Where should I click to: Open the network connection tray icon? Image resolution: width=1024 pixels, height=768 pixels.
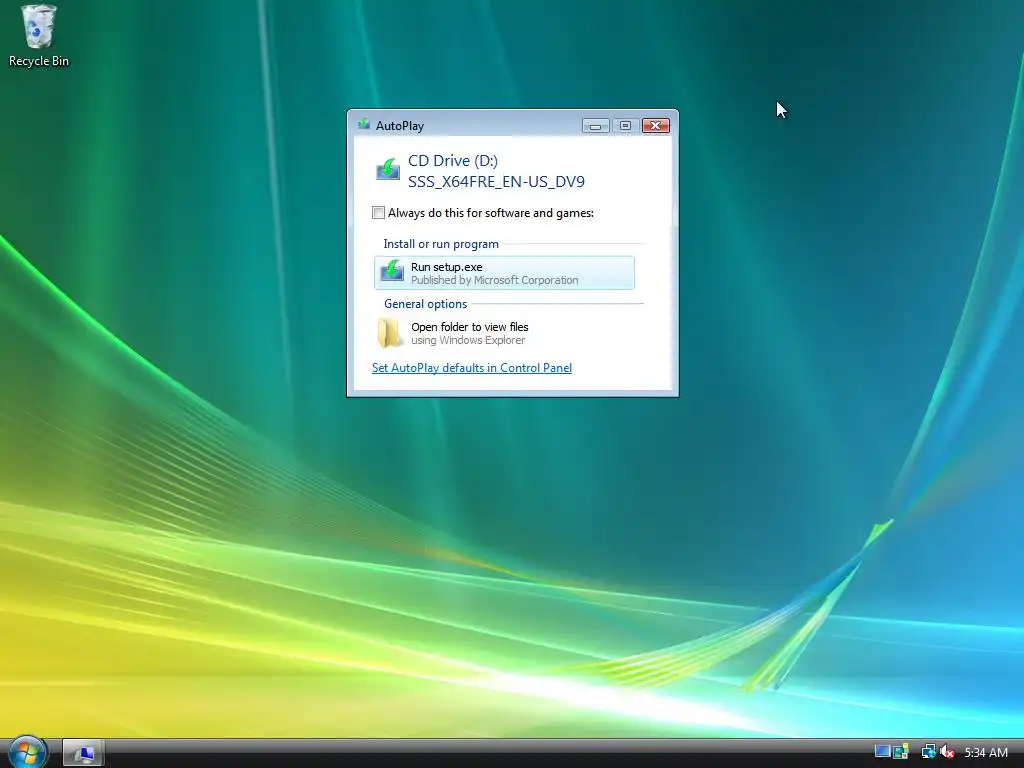tap(928, 752)
